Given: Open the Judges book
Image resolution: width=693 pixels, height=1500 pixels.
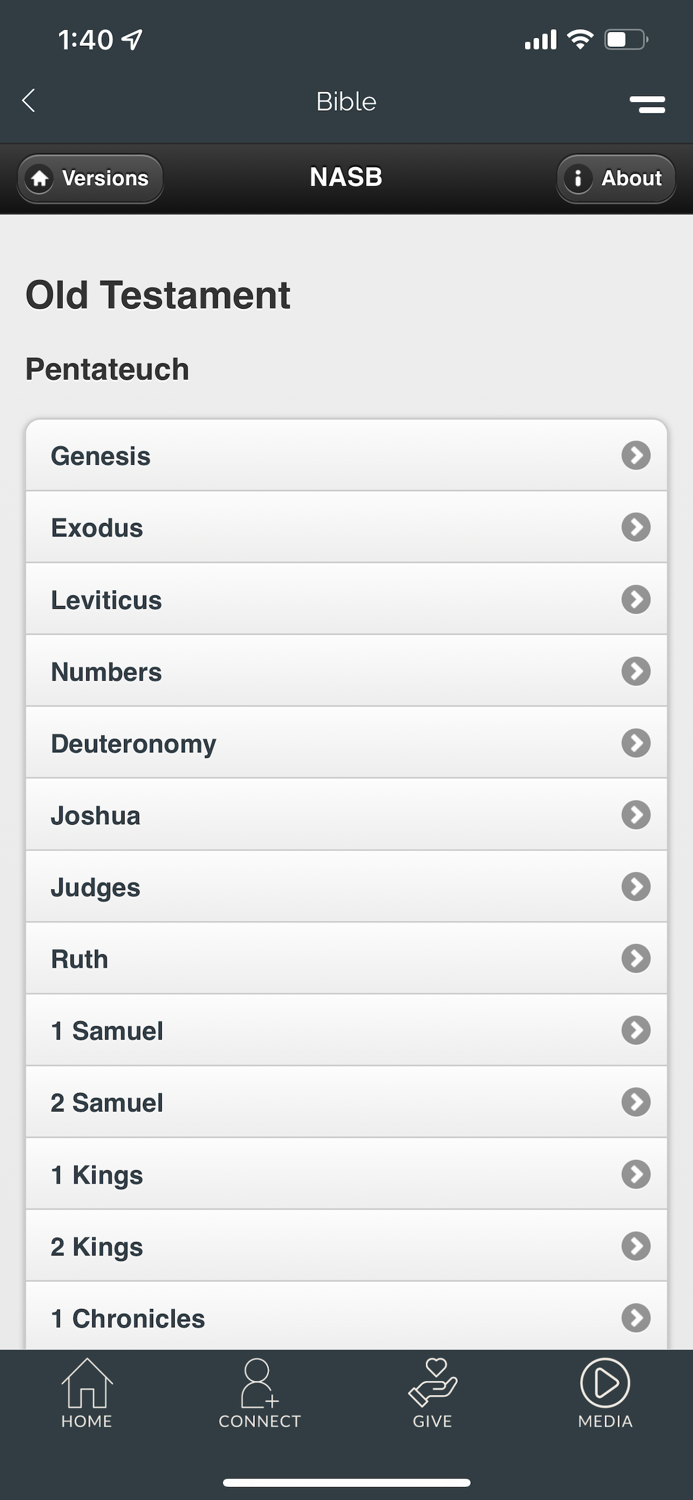Looking at the screenshot, I should [346, 887].
